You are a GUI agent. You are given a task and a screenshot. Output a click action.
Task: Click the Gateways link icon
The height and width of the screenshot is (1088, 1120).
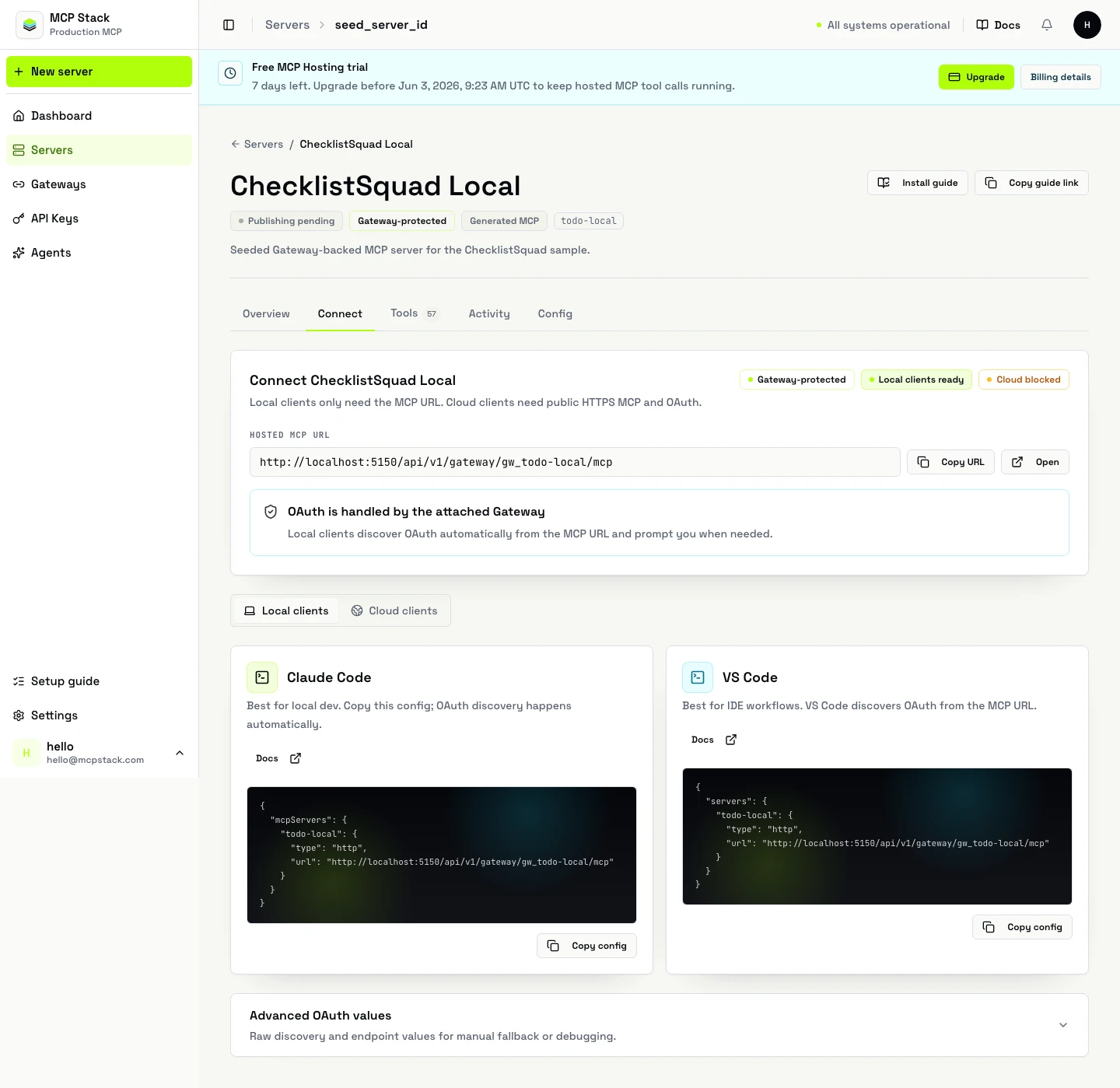[19, 184]
